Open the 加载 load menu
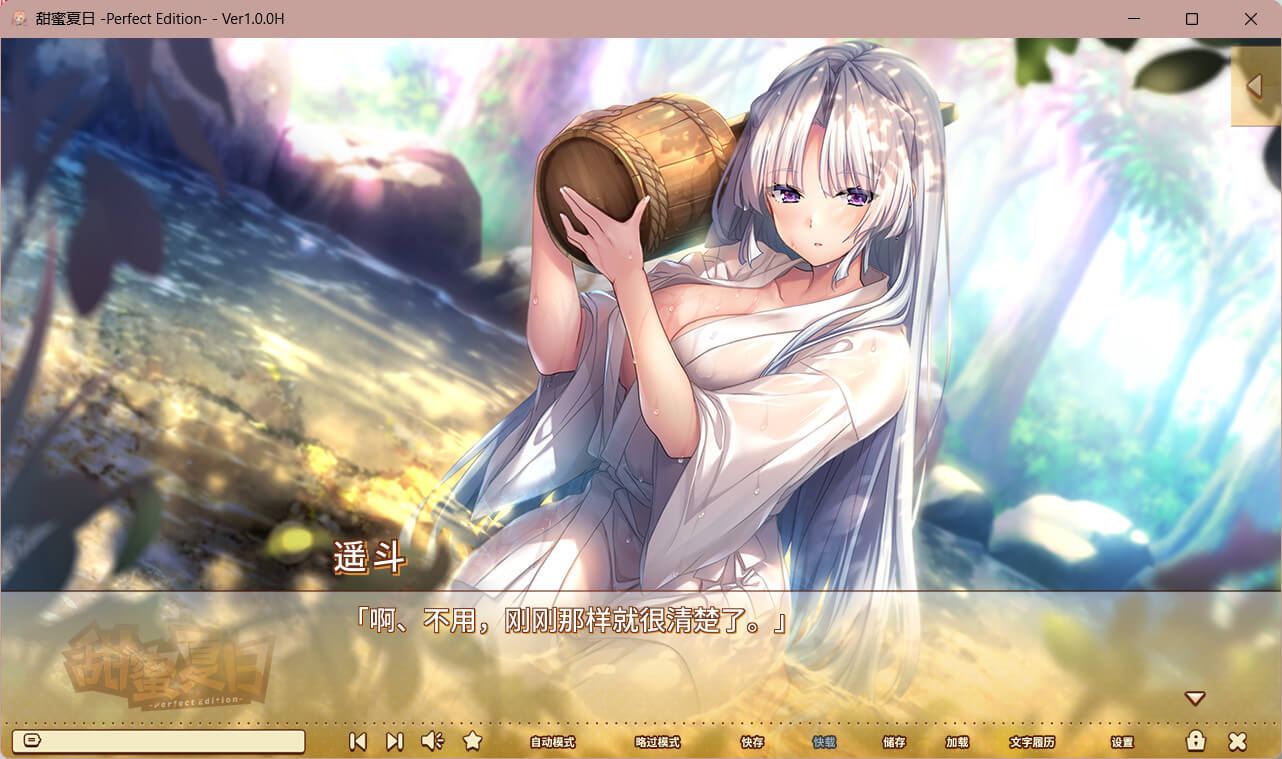The width and height of the screenshot is (1282, 759). pyautogui.click(x=957, y=743)
